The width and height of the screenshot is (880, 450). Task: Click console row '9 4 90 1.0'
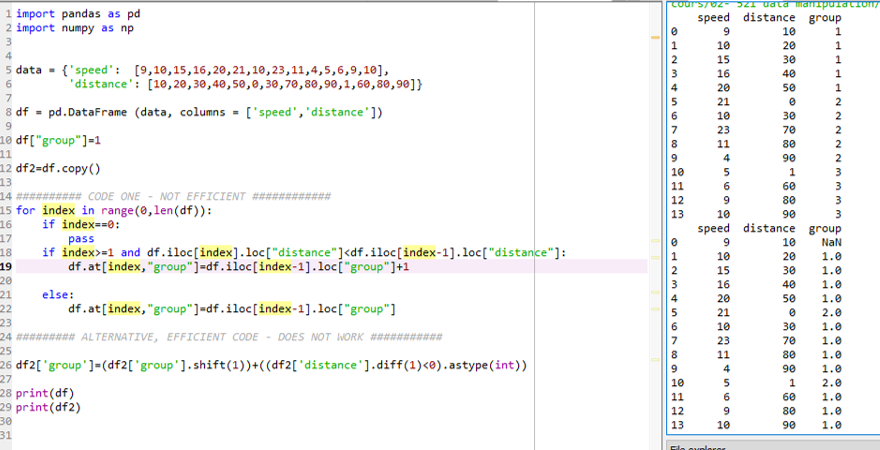coord(756,368)
